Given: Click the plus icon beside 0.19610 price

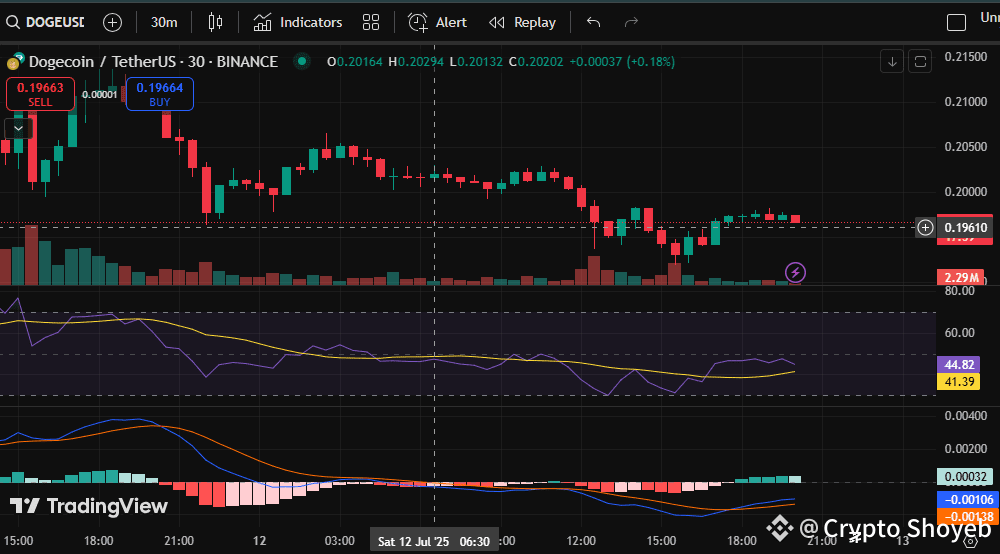Looking at the screenshot, I should point(925,228).
